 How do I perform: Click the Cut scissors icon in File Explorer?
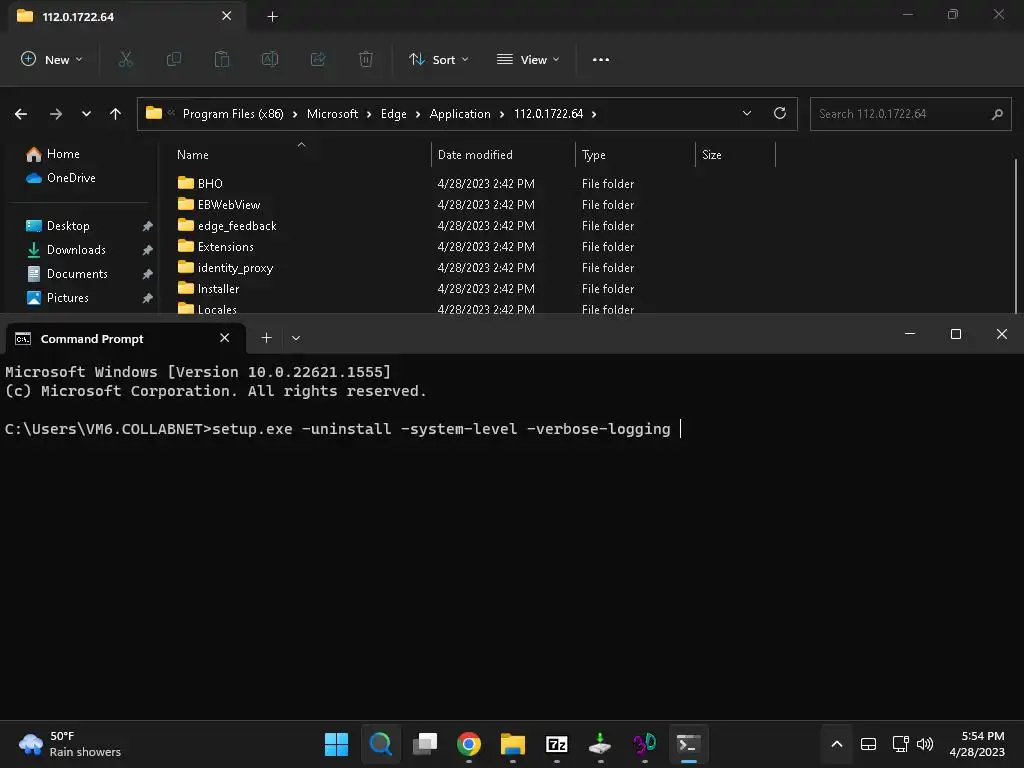[125, 59]
